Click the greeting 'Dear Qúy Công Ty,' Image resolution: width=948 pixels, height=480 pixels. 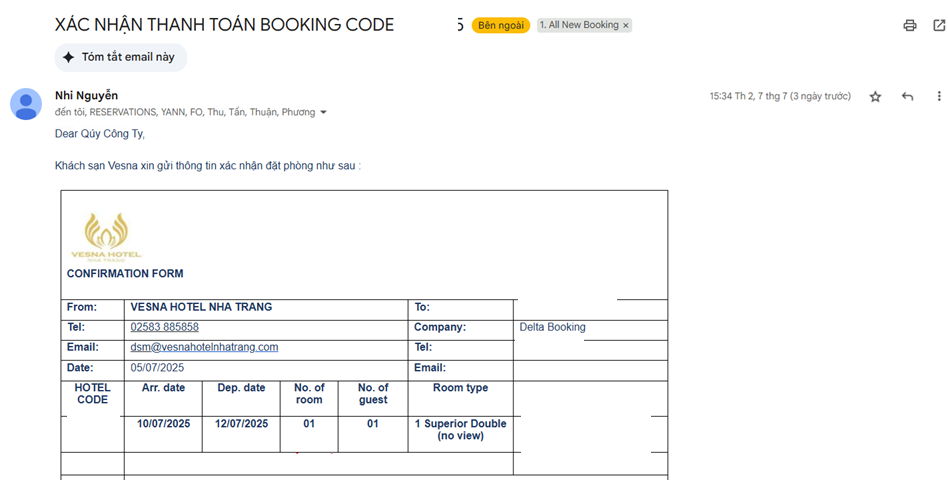tap(100, 134)
